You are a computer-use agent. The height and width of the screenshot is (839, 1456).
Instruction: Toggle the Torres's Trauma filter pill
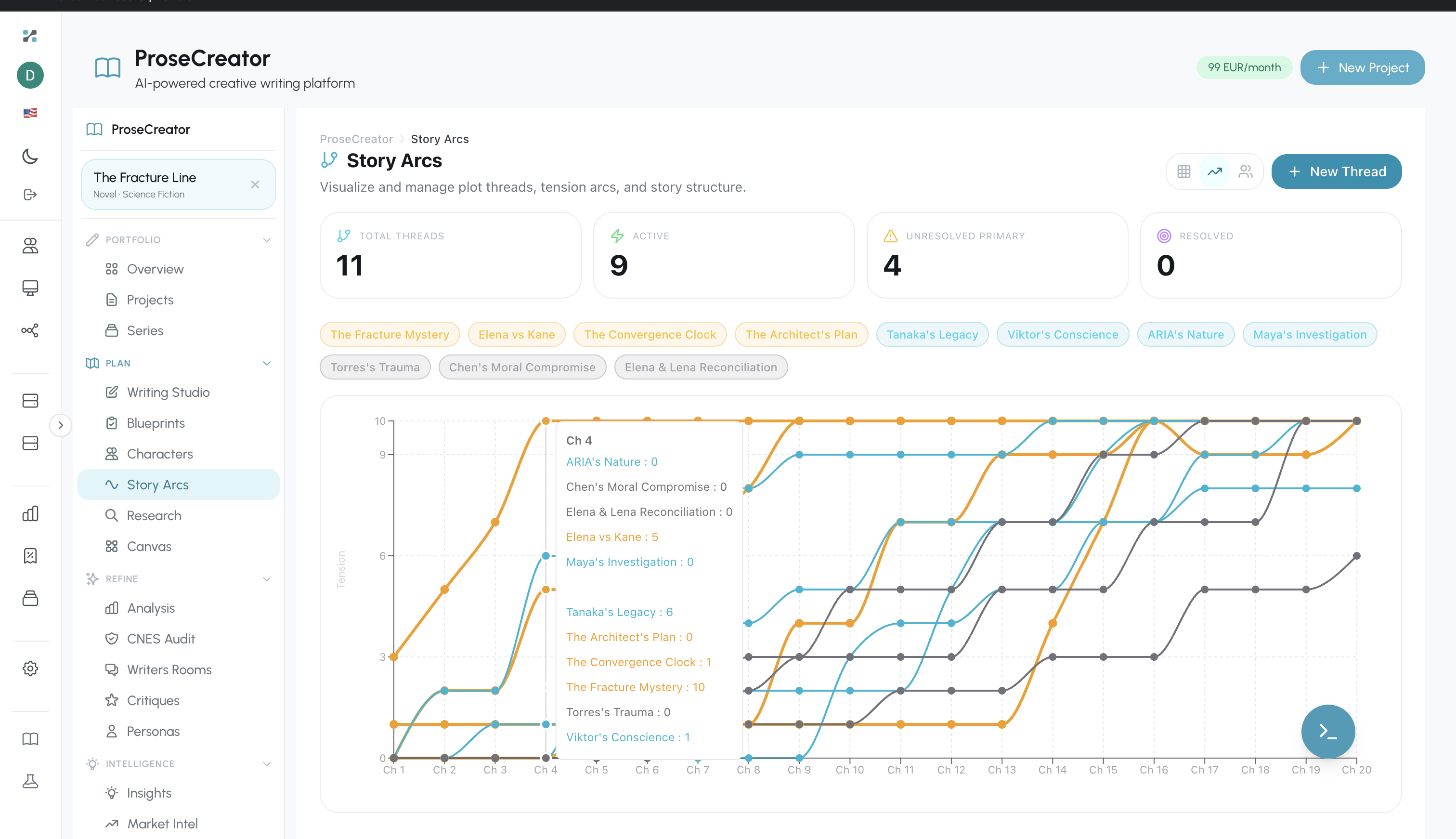pos(375,367)
